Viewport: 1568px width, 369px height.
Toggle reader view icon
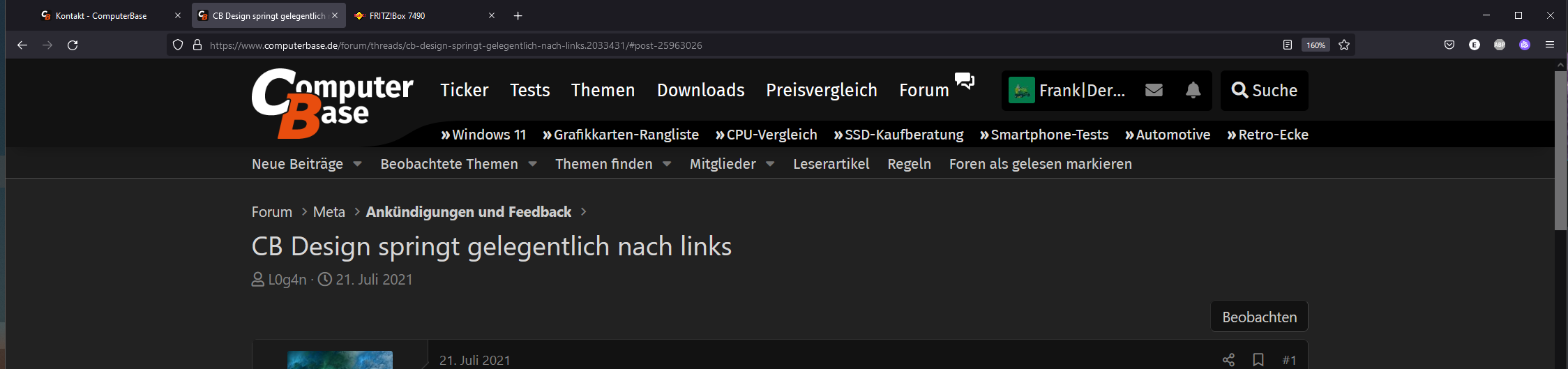[x=1288, y=45]
